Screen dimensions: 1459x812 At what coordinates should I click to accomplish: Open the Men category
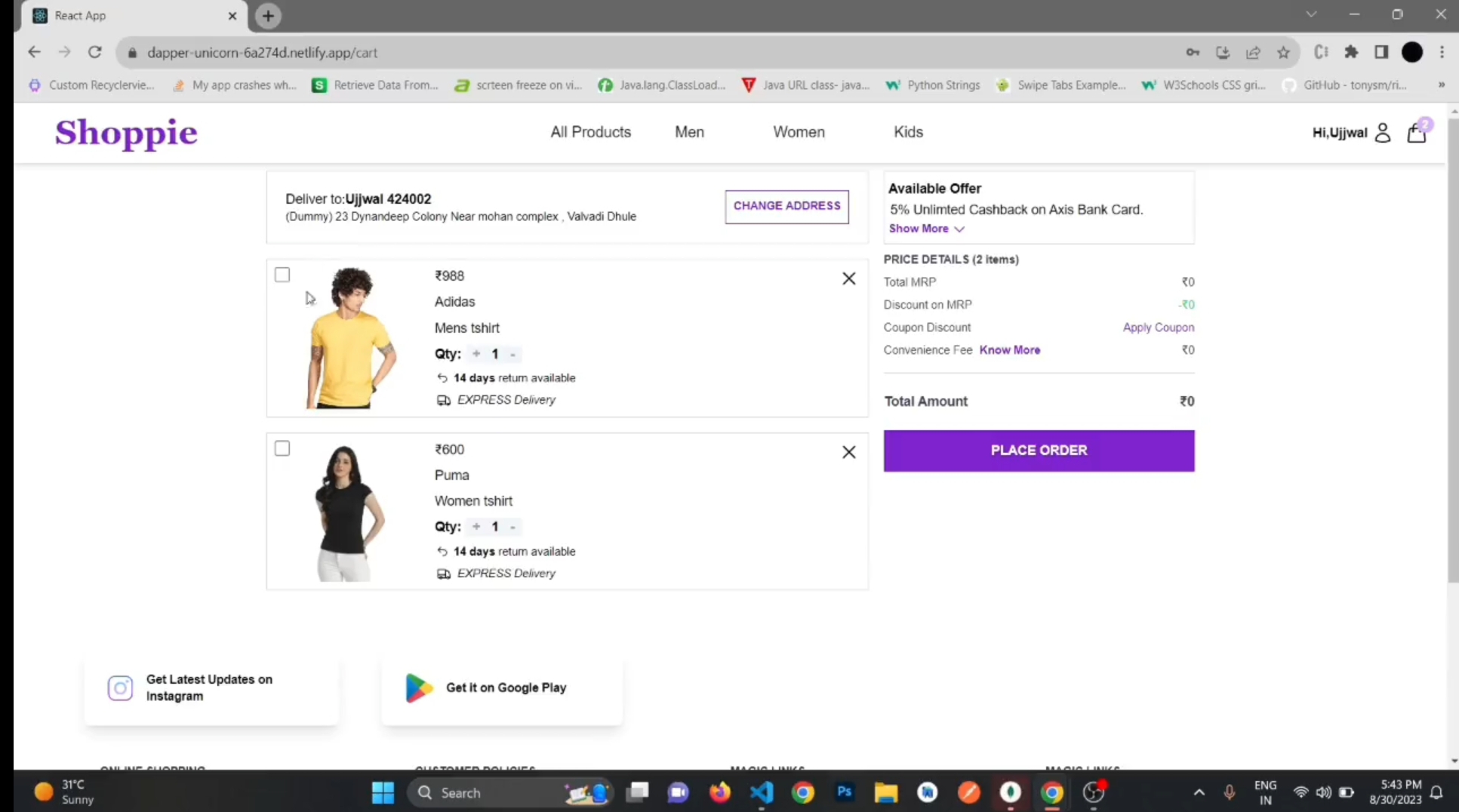[x=689, y=132]
